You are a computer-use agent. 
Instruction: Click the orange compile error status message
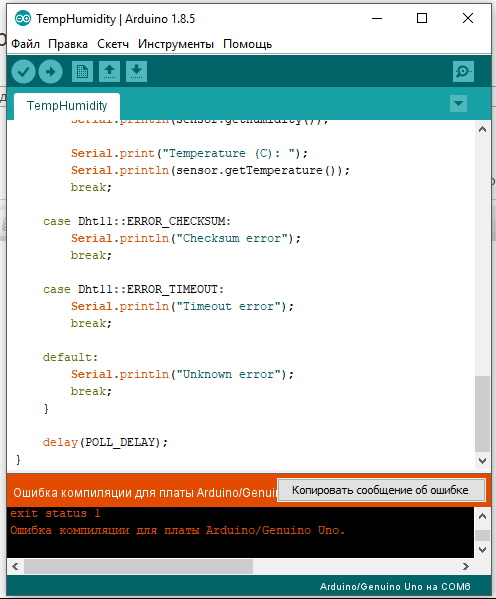(x=145, y=493)
